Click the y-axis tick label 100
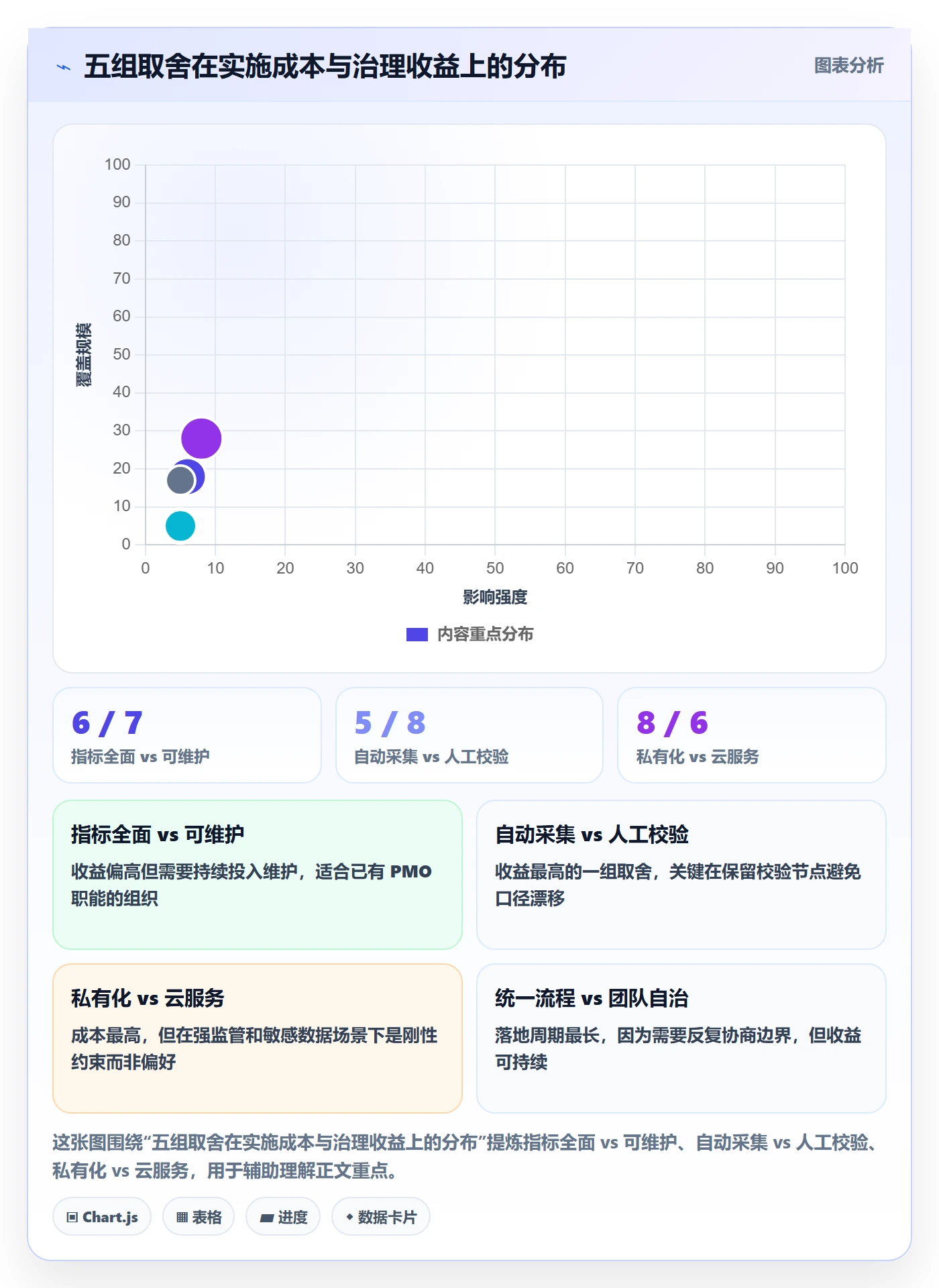Viewport: 939px width, 1288px height. pos(117,164)
